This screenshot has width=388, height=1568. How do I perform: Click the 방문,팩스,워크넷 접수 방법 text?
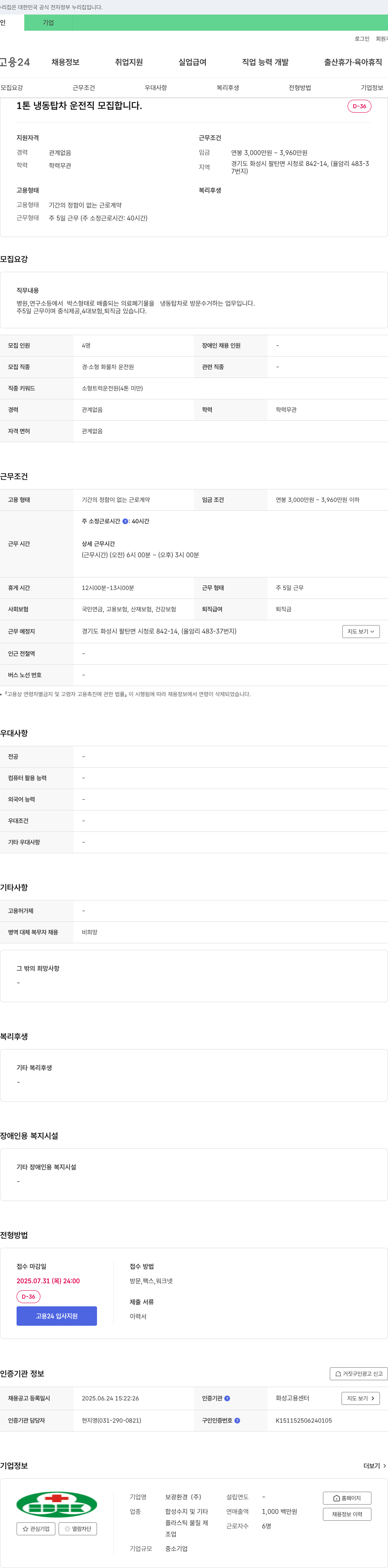[151, 1281]
